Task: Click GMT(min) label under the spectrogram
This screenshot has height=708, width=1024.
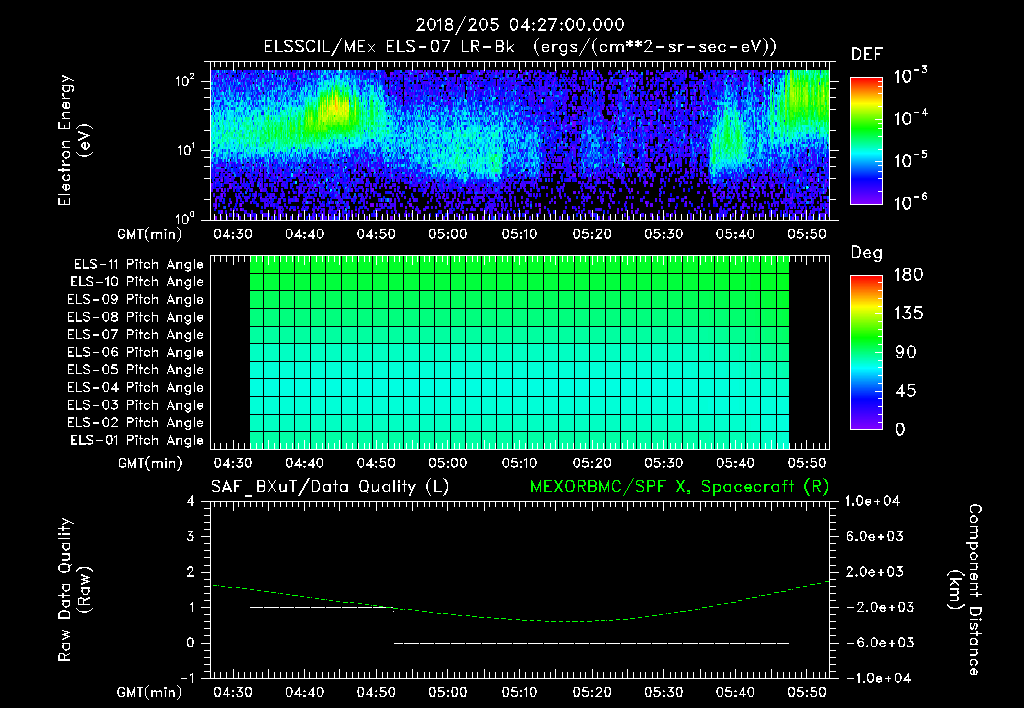Action: click(149, 234)
